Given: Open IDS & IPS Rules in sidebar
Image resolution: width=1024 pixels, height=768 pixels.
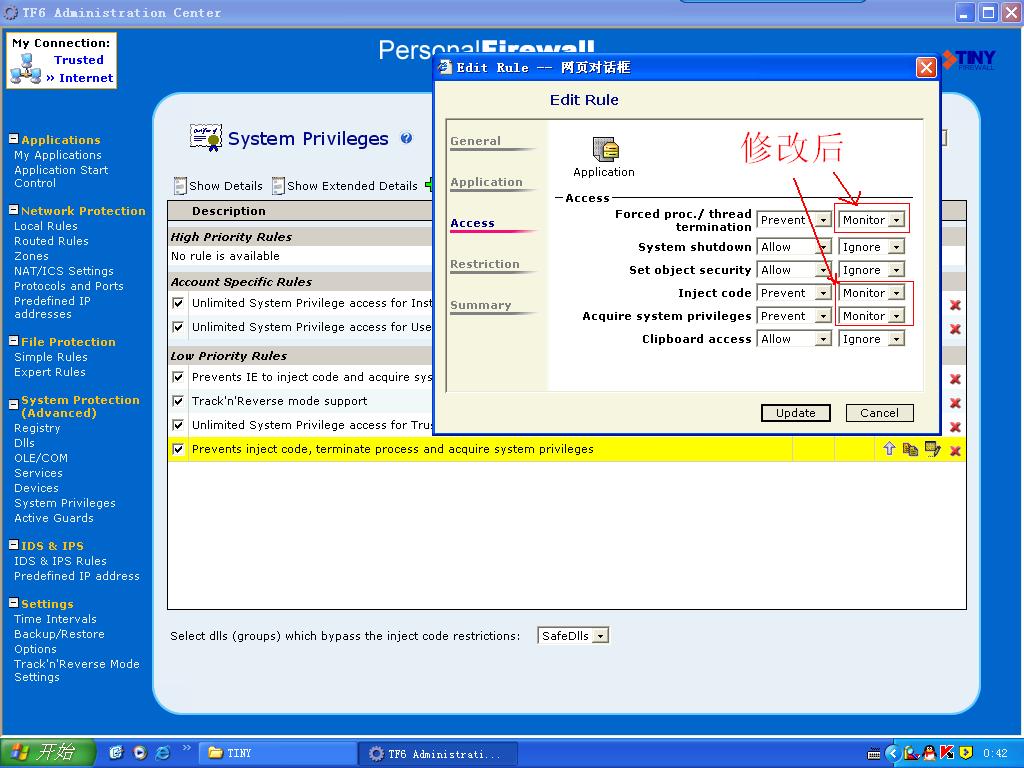Looking at the screenshot, I should point(60,561).
